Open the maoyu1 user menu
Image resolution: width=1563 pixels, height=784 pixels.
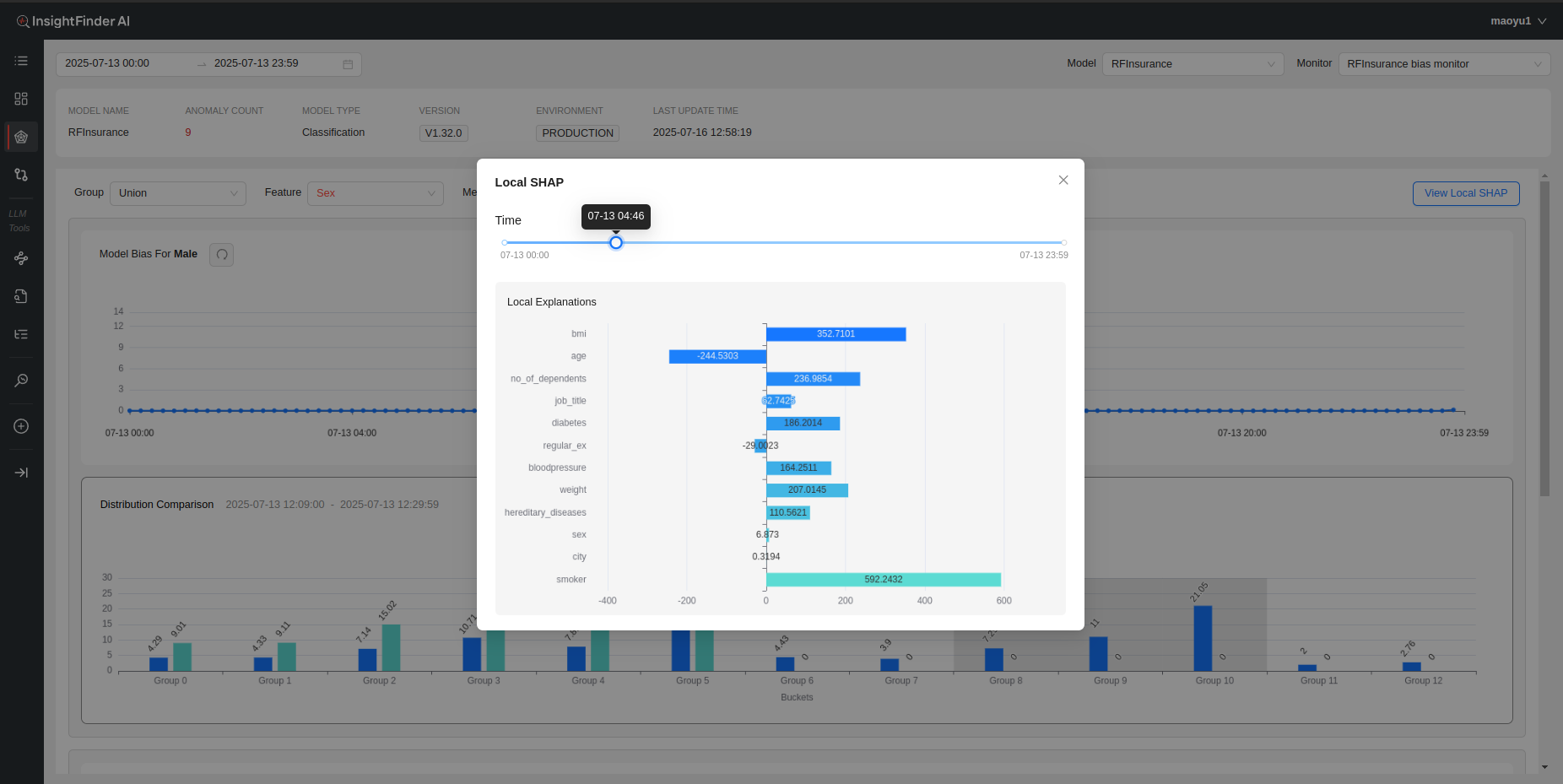(x=1517, y=21)
